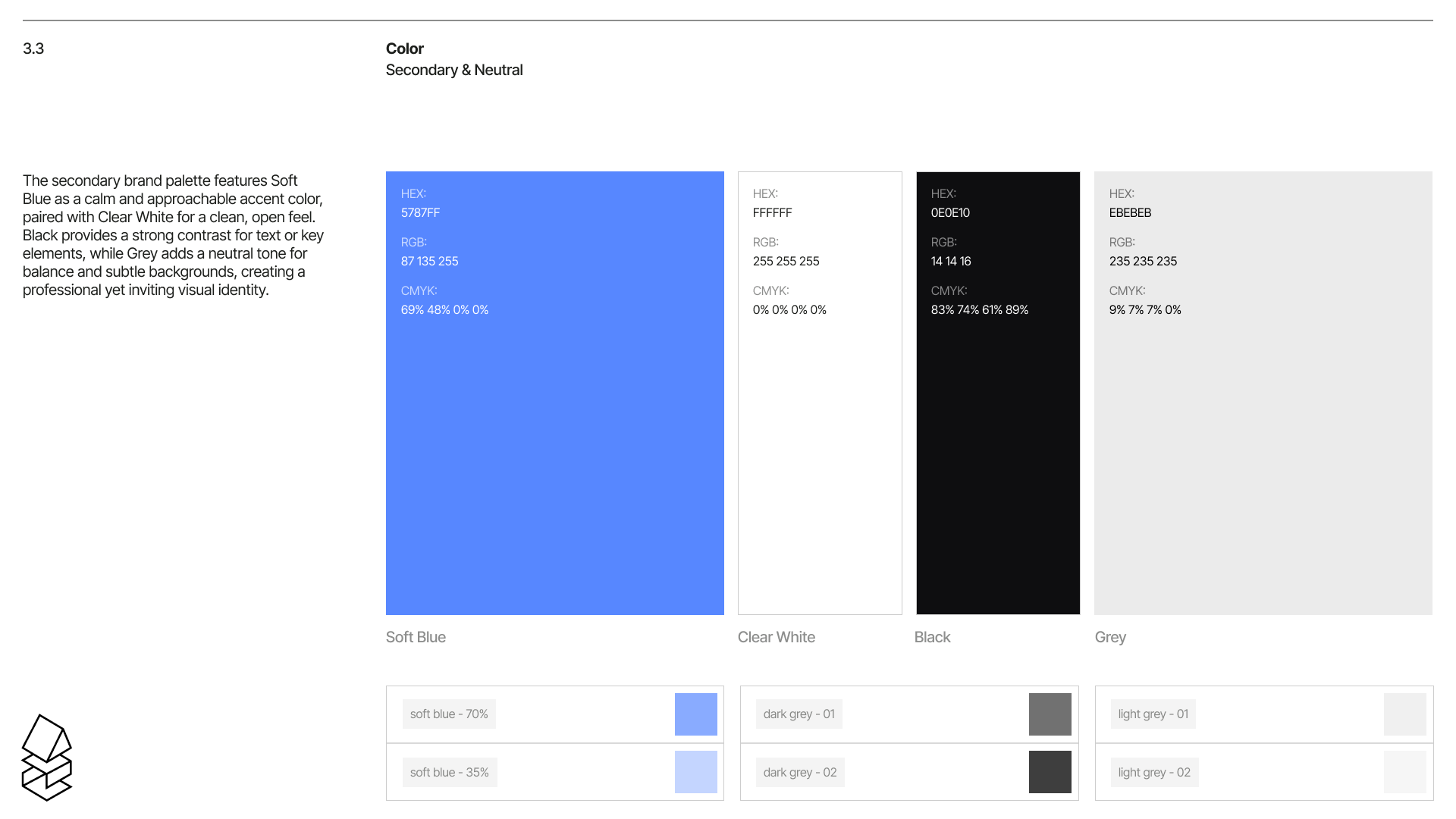Select the Clear White color block
The height and width of the screenshot is (819, 1456).
click(820, 393)
